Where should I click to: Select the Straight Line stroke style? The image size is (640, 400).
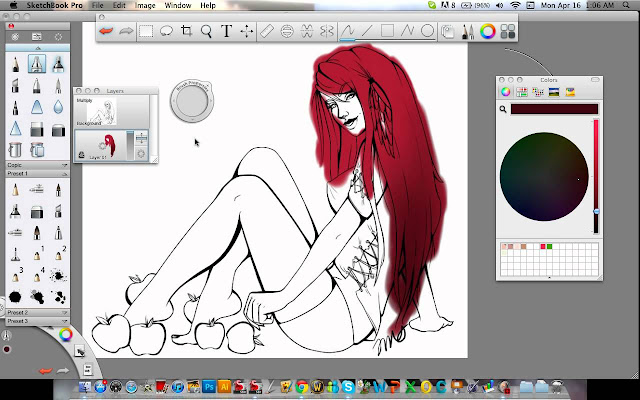[x=367, y=31]
